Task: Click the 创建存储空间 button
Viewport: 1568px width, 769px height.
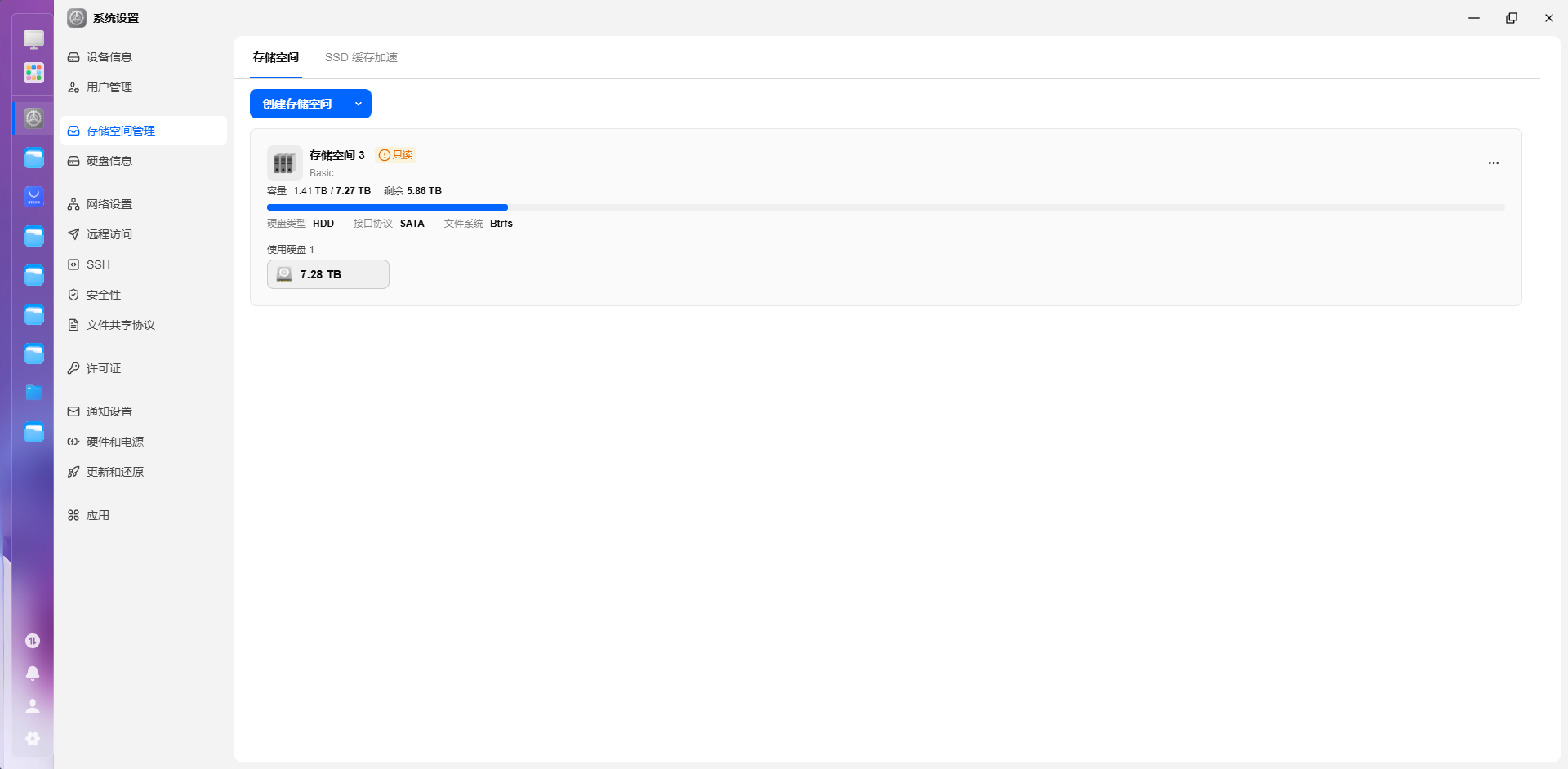Action: tap(297, 104)
